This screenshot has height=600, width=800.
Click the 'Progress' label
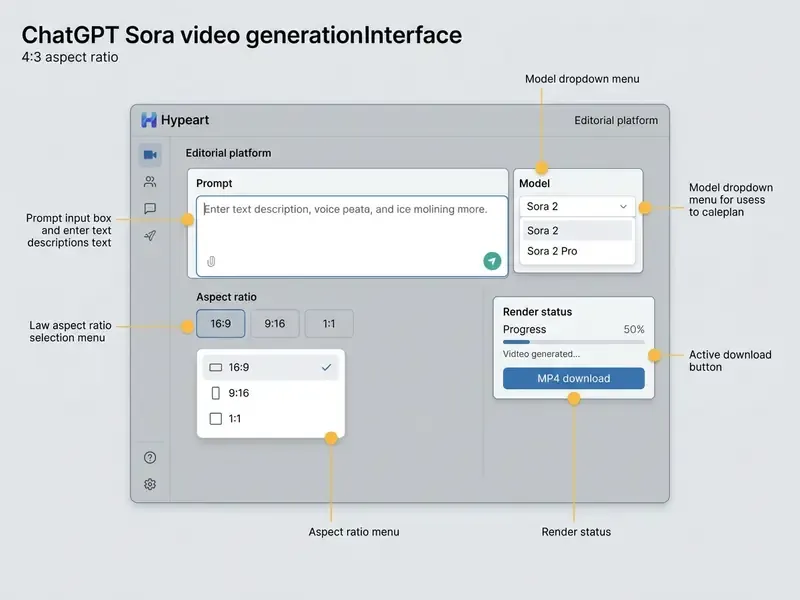click(524, 330)
